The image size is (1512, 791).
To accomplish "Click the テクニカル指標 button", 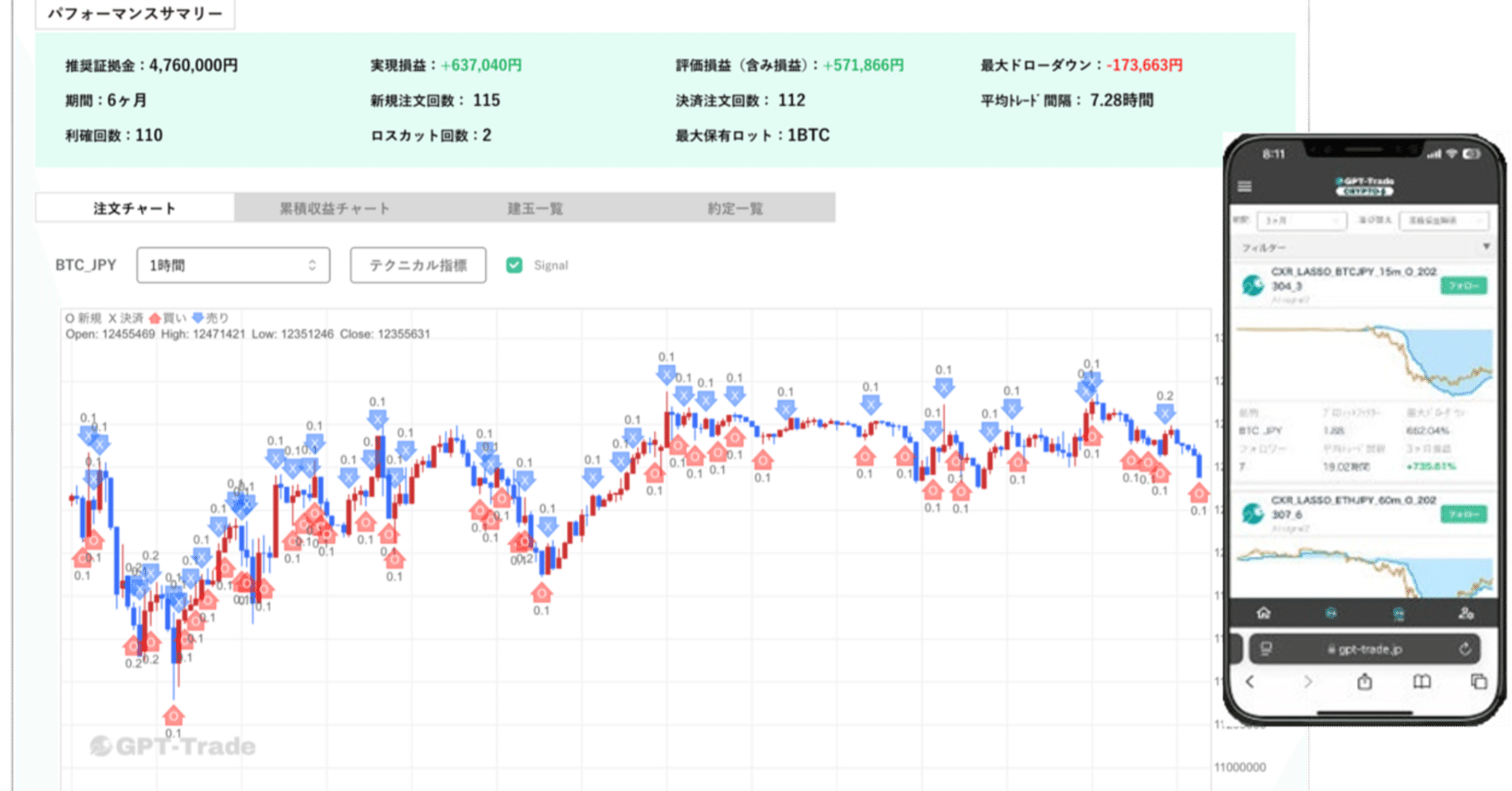I will pyautogui.click(x=418, y=265).
